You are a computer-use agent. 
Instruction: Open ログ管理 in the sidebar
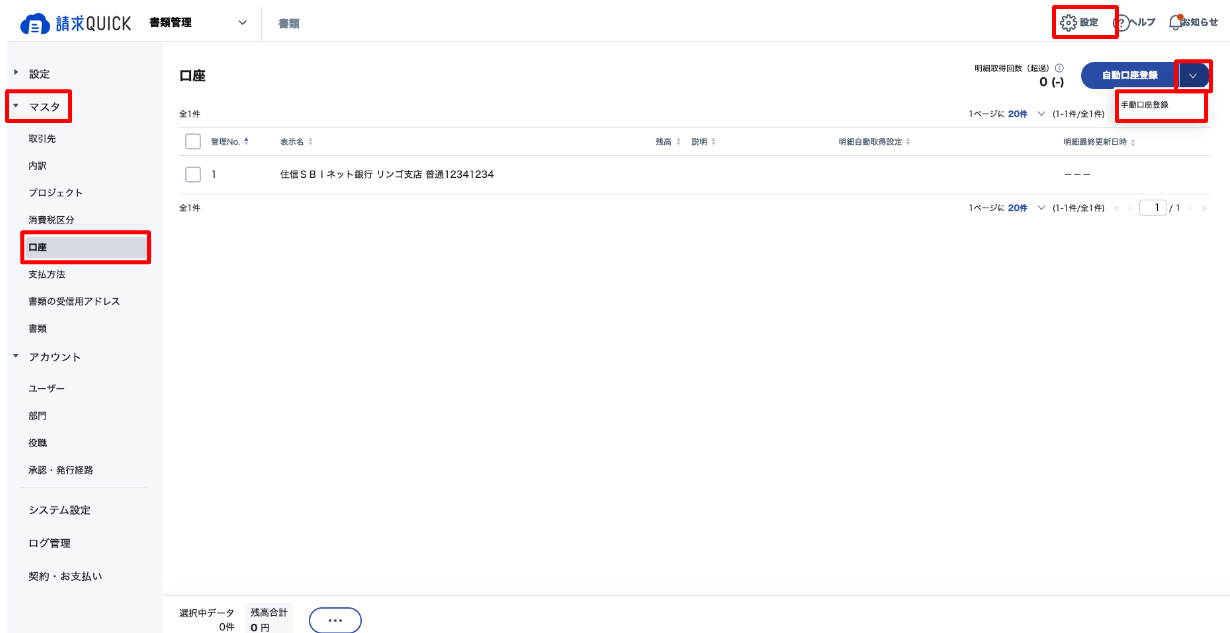49,543
